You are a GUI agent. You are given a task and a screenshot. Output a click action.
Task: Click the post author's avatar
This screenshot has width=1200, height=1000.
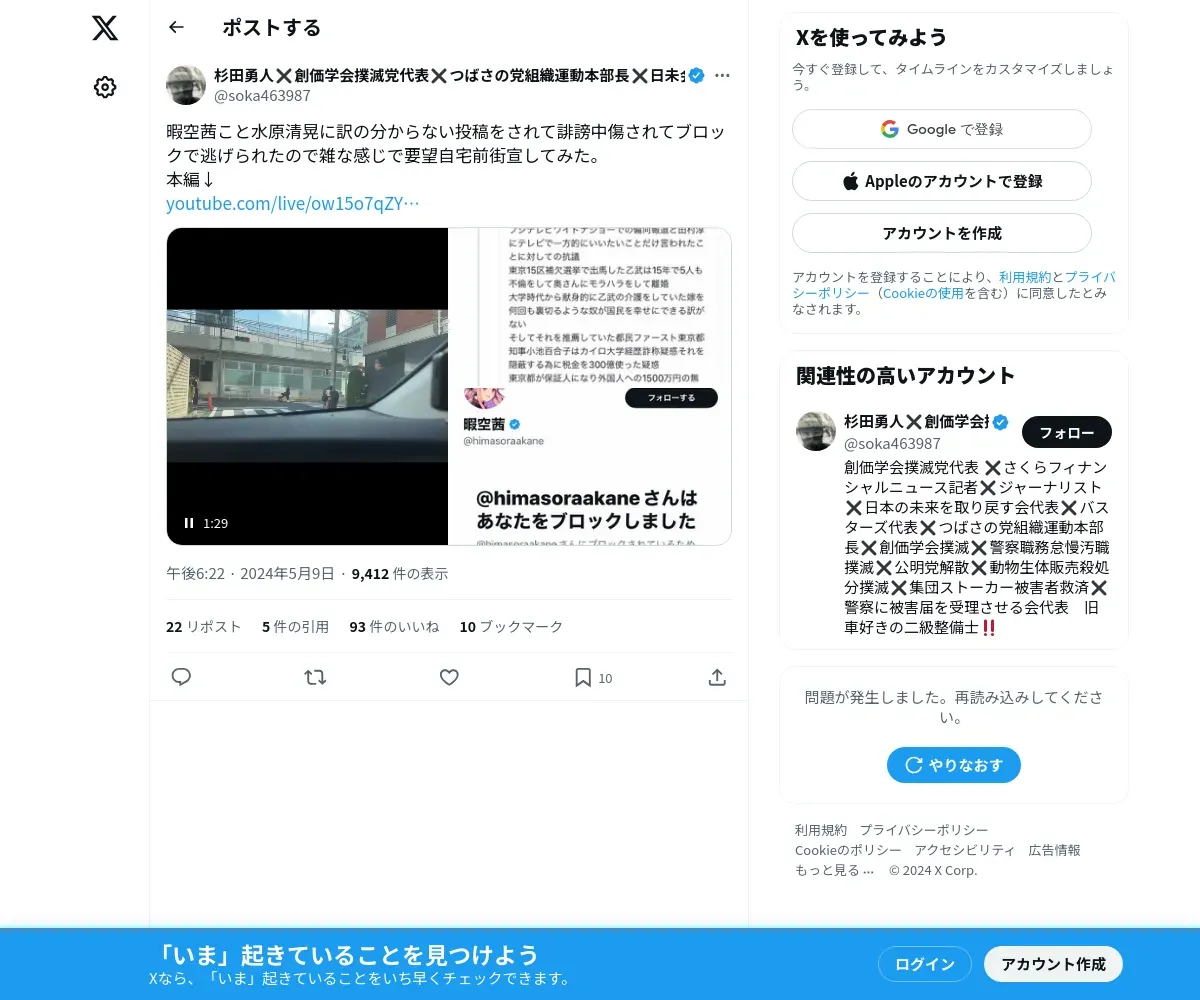point(186,86)
